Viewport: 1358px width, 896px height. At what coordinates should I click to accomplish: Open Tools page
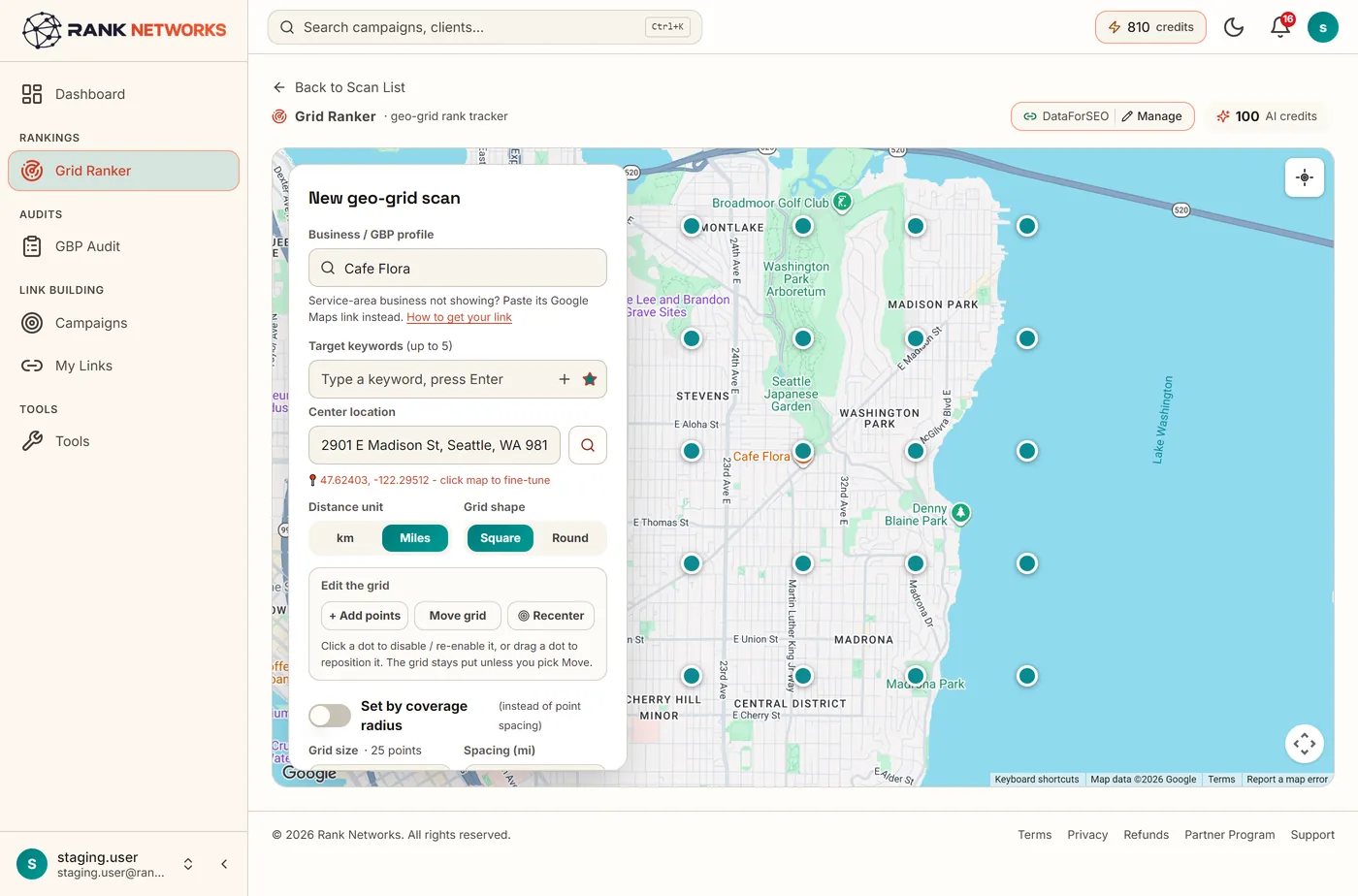click(x=124, y=441)
